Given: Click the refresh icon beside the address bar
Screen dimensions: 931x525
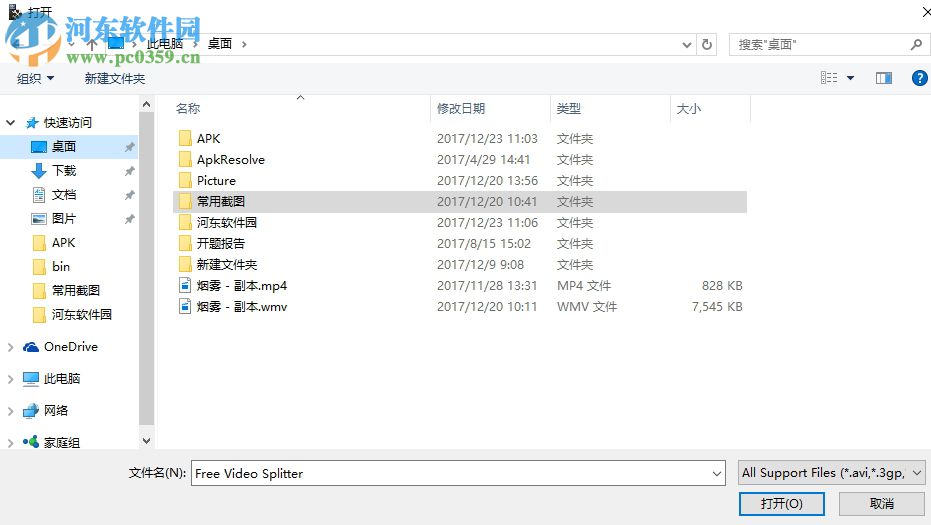Looking at the screenshot, I should coord(707,45).
